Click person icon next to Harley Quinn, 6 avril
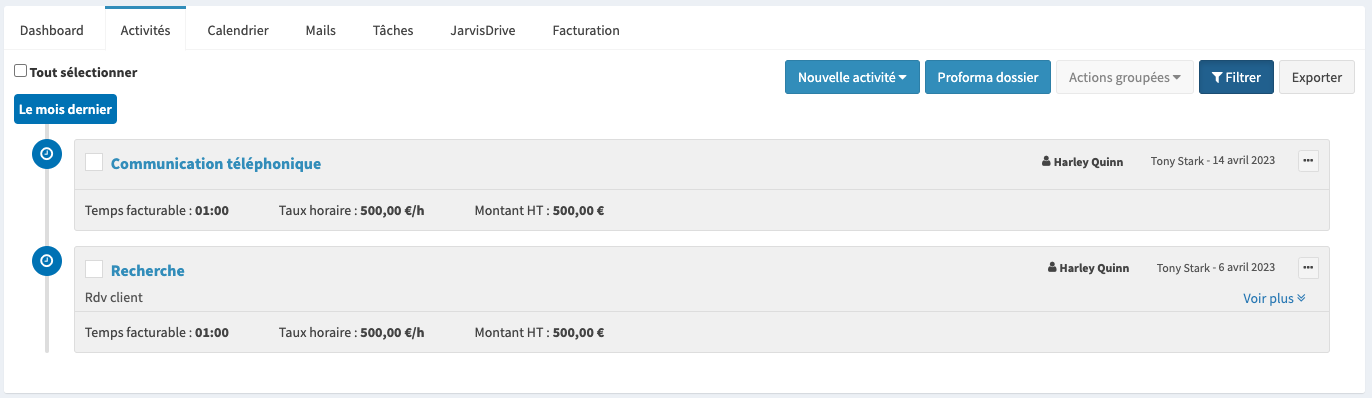Screen dimensions: 1372x398 [1052, 268]
